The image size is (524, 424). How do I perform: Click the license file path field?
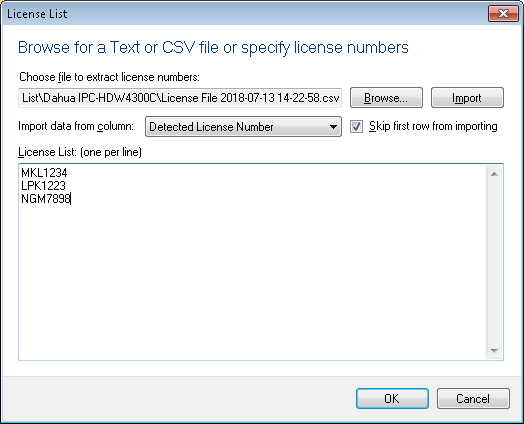(x=180, y=98)
